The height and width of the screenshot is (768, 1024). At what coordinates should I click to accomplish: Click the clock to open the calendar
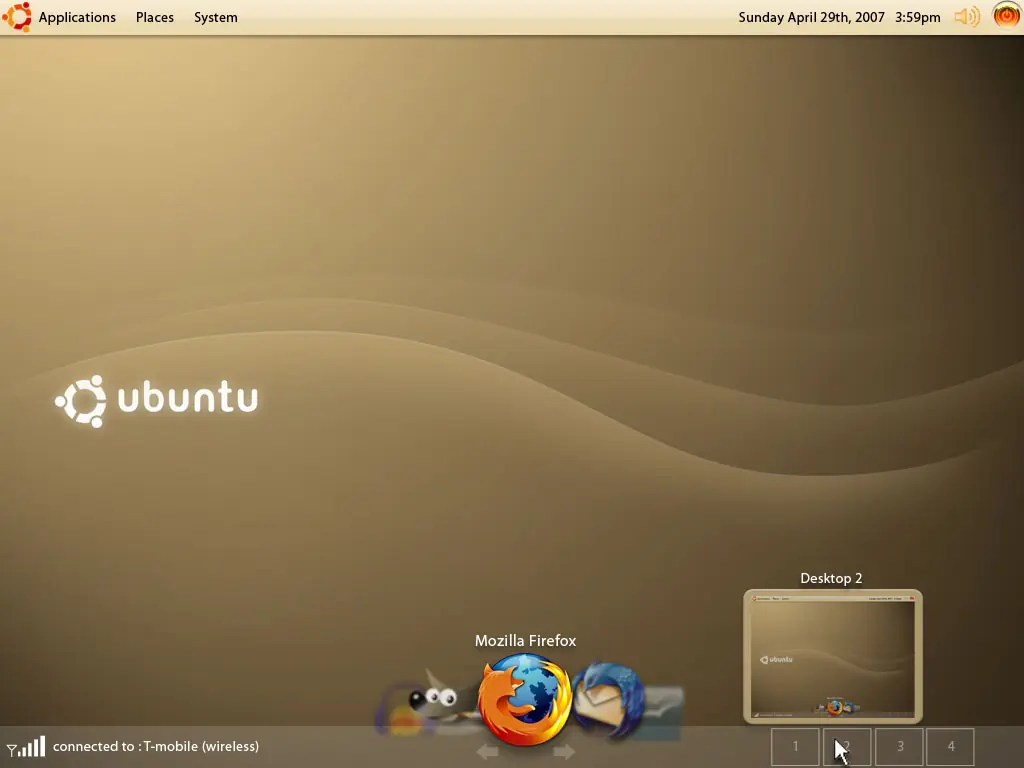pos(840,17)
